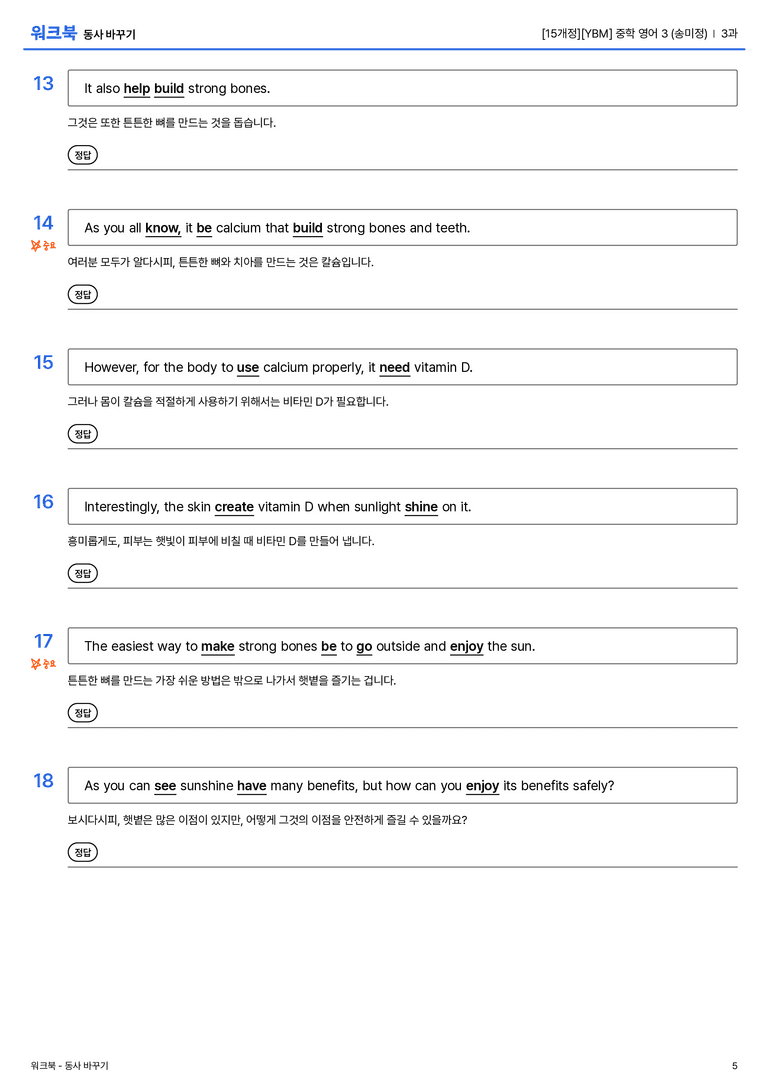This screenshot has height=1087, width=768.
Task: Click page number 5 in the footer
Action: click(x=735, y=1066)
